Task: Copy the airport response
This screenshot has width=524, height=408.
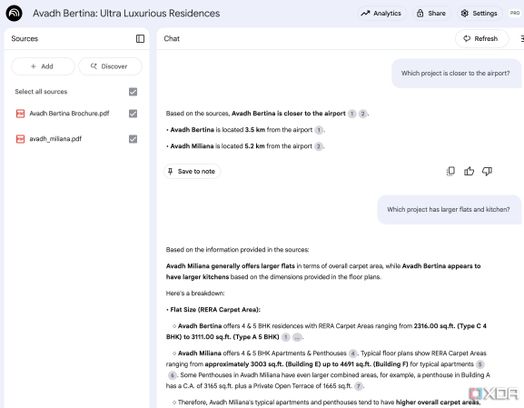Action: 450,171
